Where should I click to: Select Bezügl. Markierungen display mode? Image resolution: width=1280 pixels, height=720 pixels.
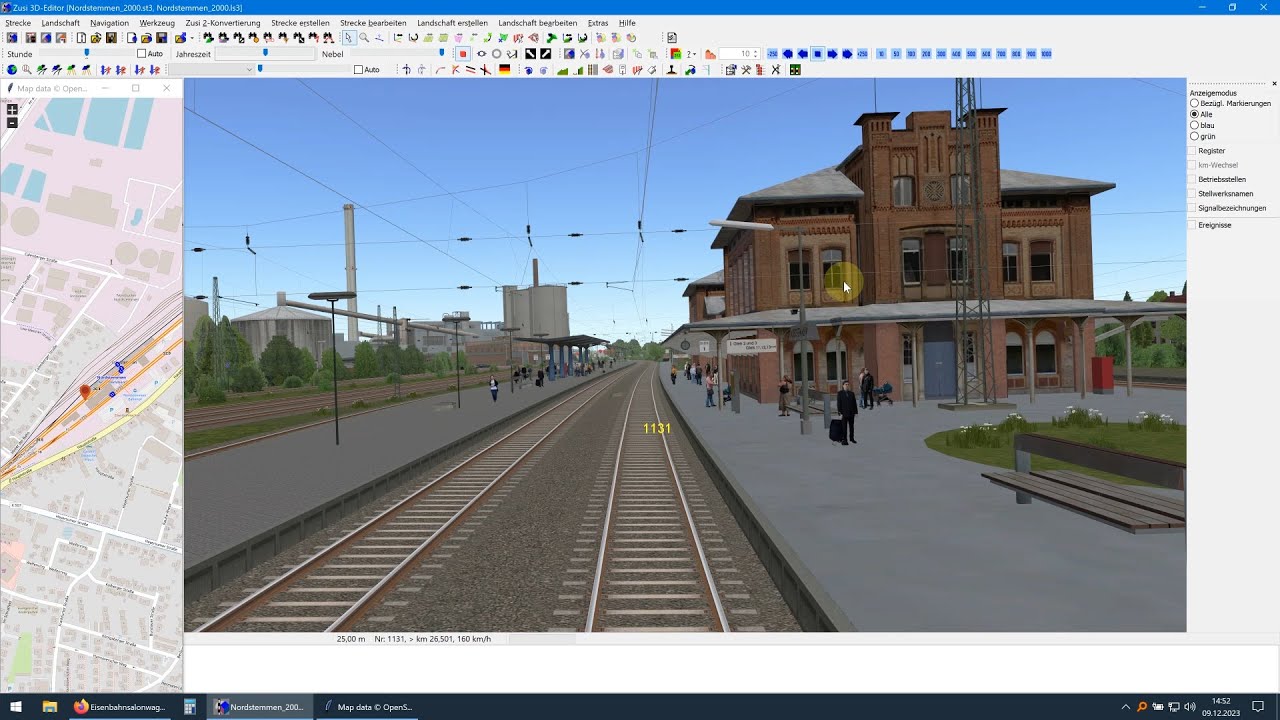[x=1194, y=103]
